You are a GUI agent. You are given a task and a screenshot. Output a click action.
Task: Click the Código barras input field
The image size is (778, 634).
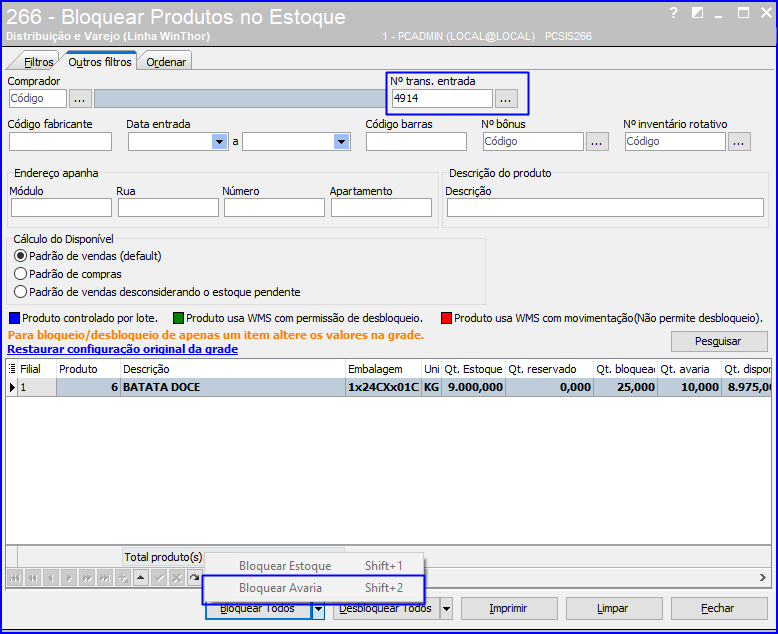416,142
